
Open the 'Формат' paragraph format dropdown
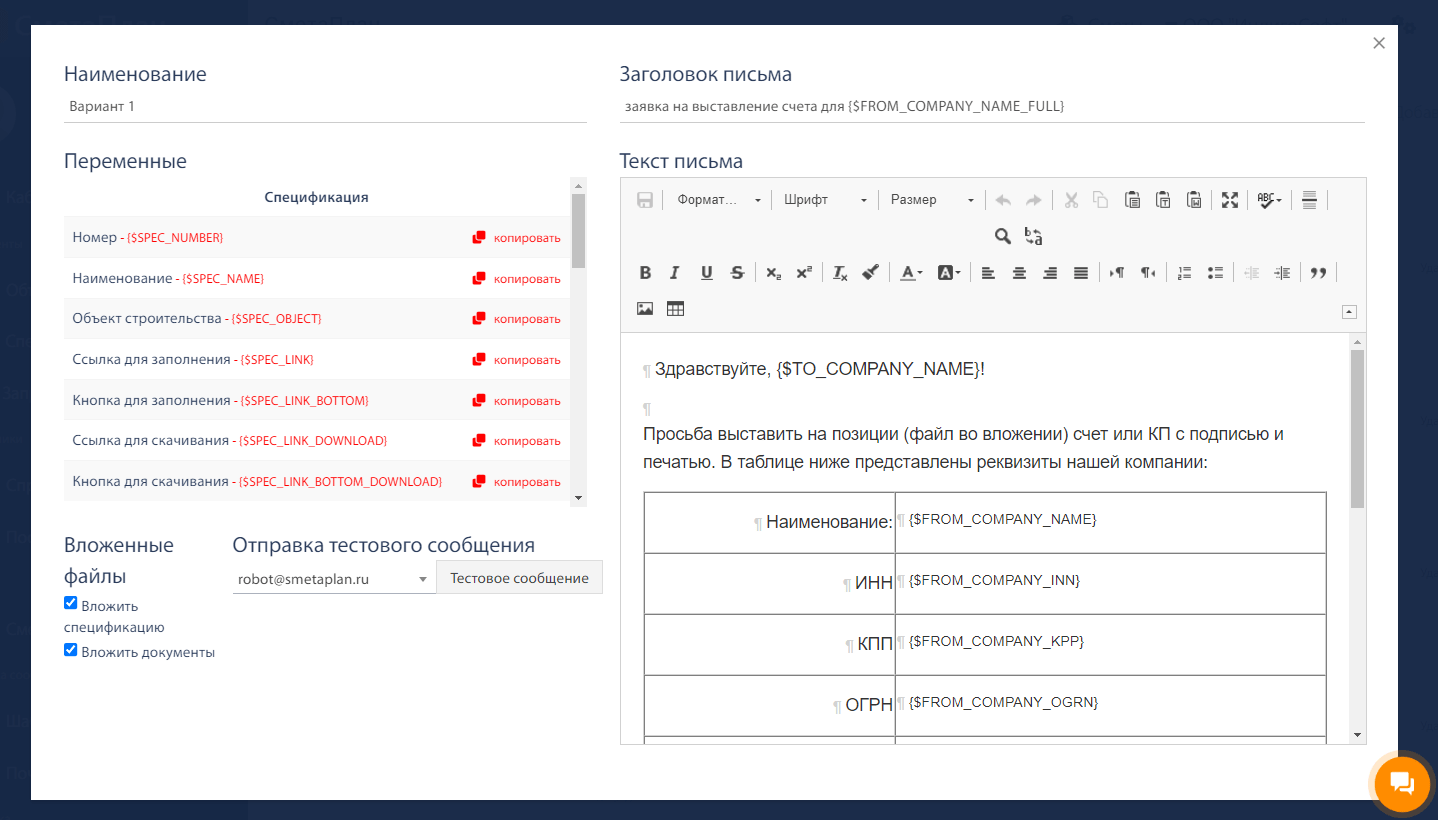(718, 200)
